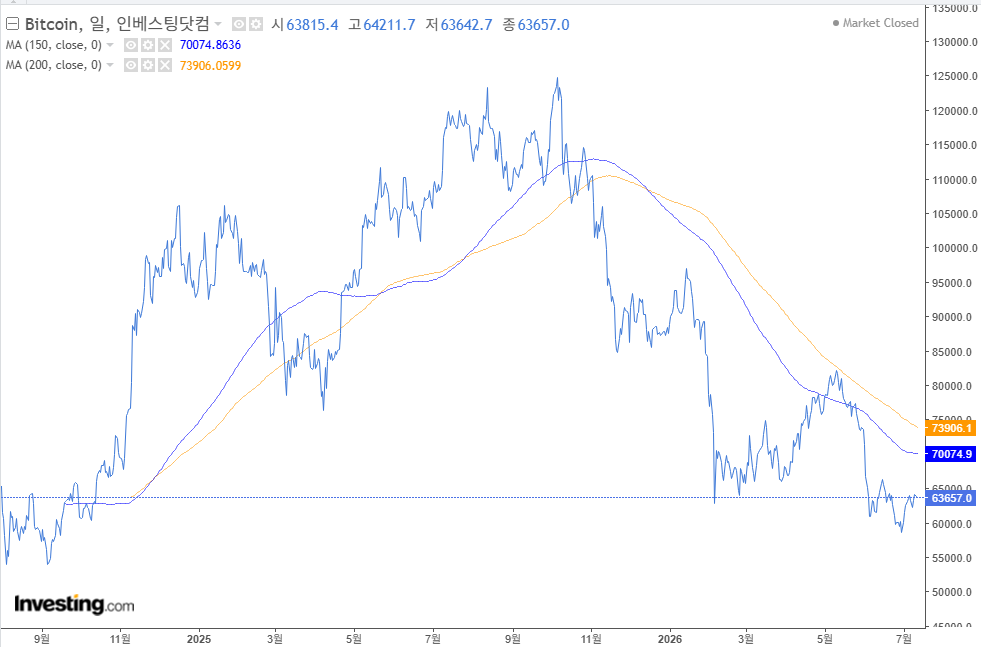The height and width of the screenshot is (647, 981).
Task: Select the MA (150, close, 0) legend label
Action: (x=54, y=45)
